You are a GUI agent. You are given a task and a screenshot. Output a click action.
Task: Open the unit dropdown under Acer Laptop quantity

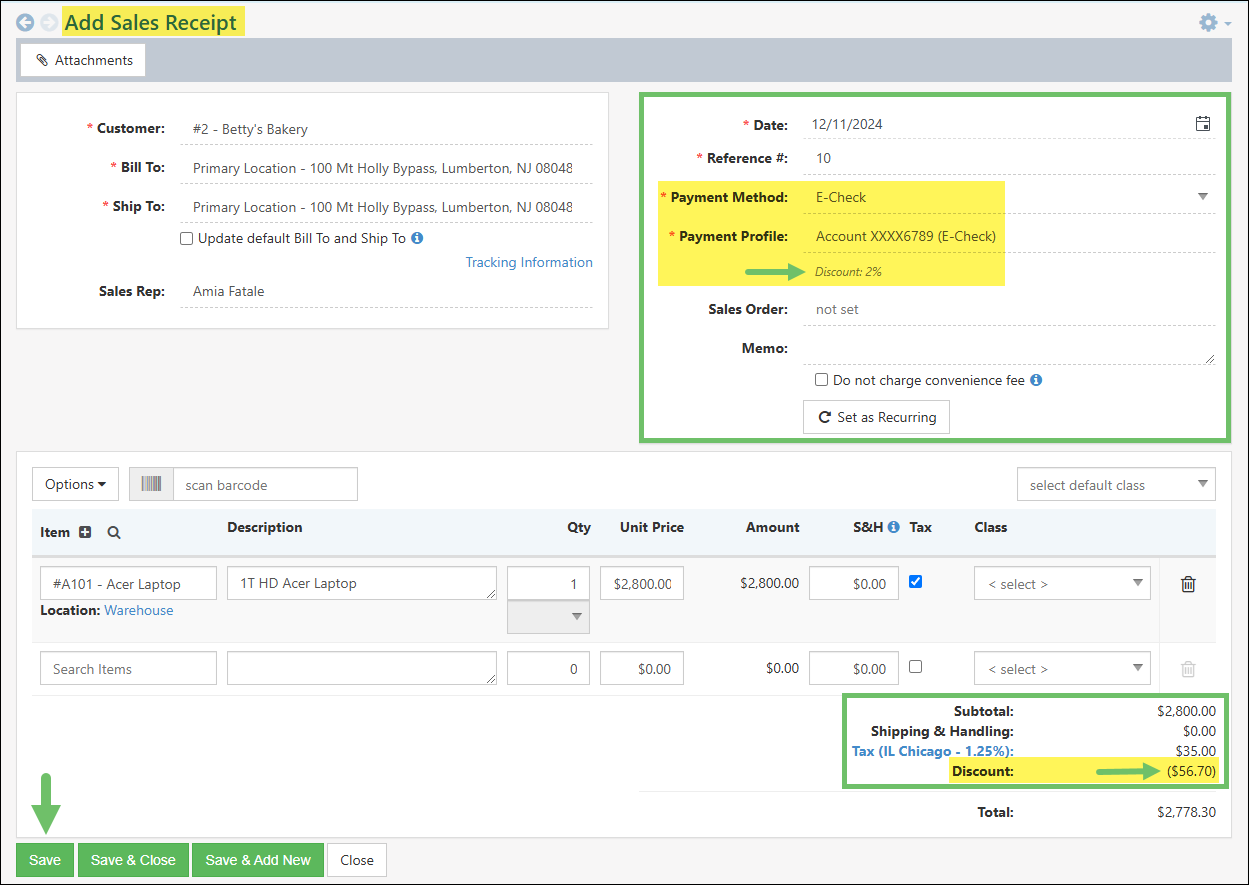548,617
